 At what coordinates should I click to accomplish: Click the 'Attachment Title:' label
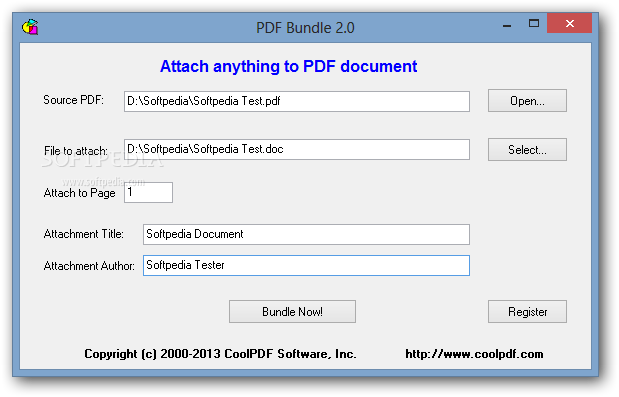pos(84,234)
